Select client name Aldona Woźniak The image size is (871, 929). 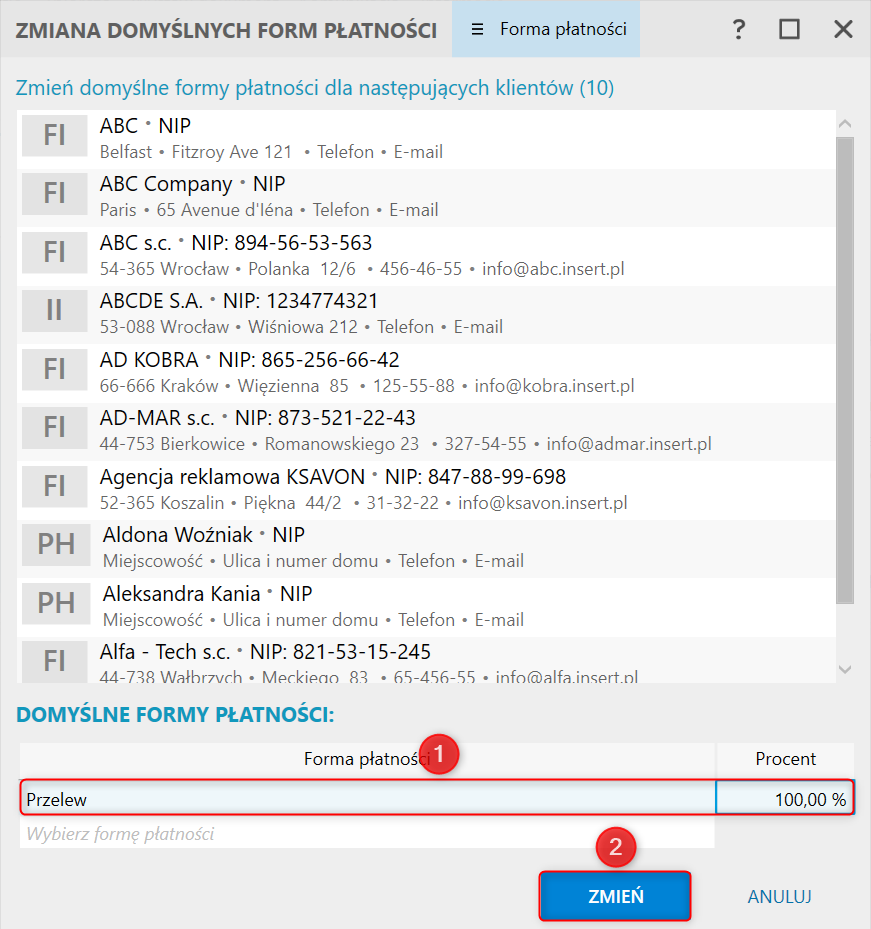178,535
